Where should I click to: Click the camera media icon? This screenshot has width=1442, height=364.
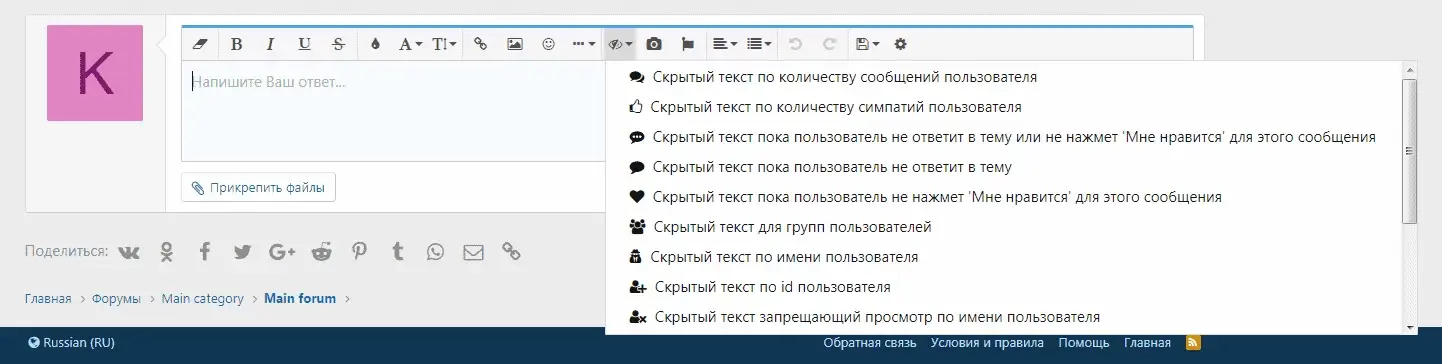pos(654,44)
